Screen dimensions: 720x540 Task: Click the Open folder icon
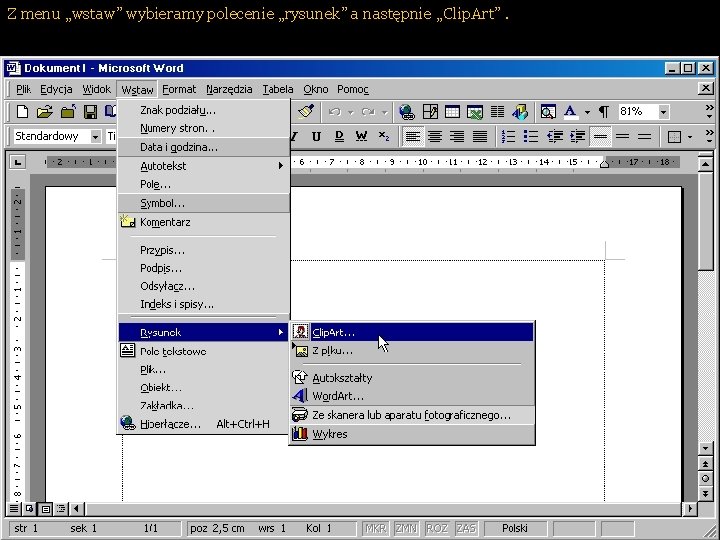tap(45, 112)
